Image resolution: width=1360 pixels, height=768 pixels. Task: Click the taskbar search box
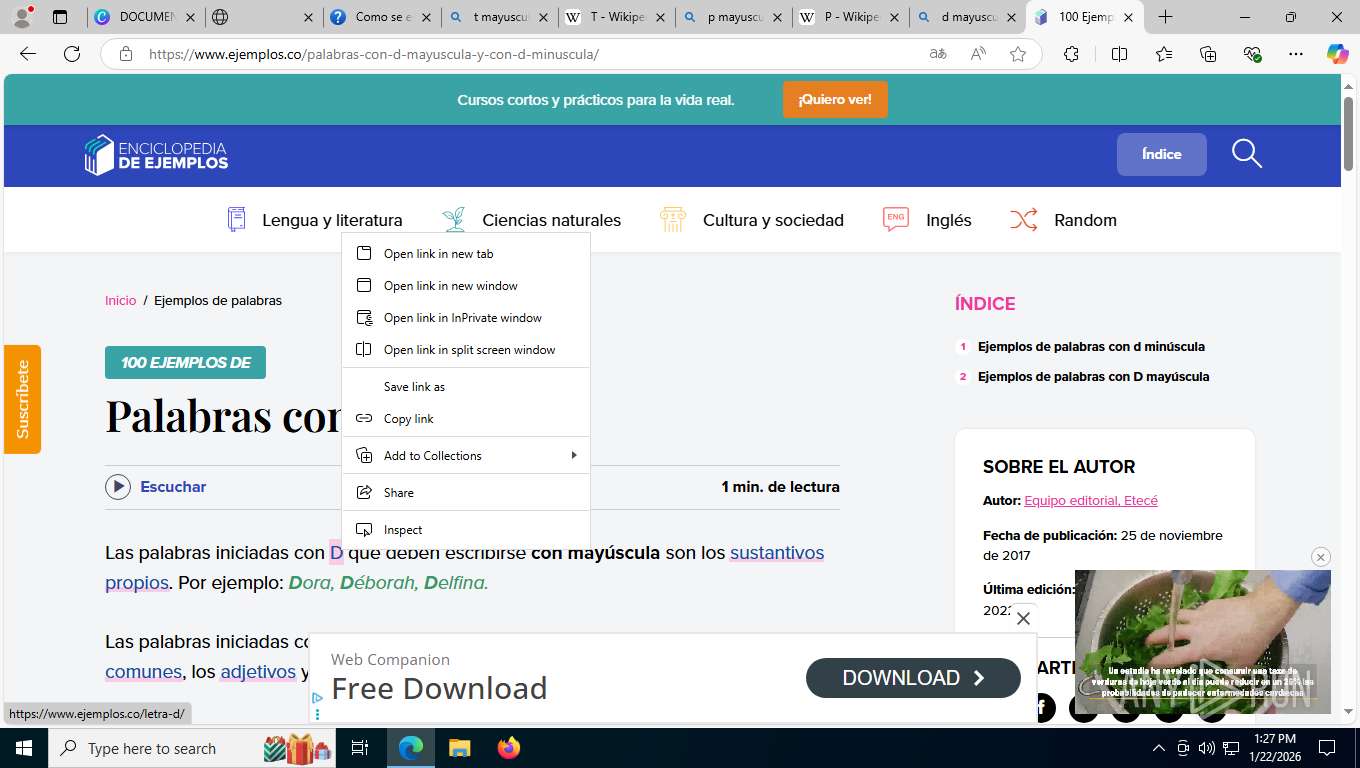[x=192, y=748]
